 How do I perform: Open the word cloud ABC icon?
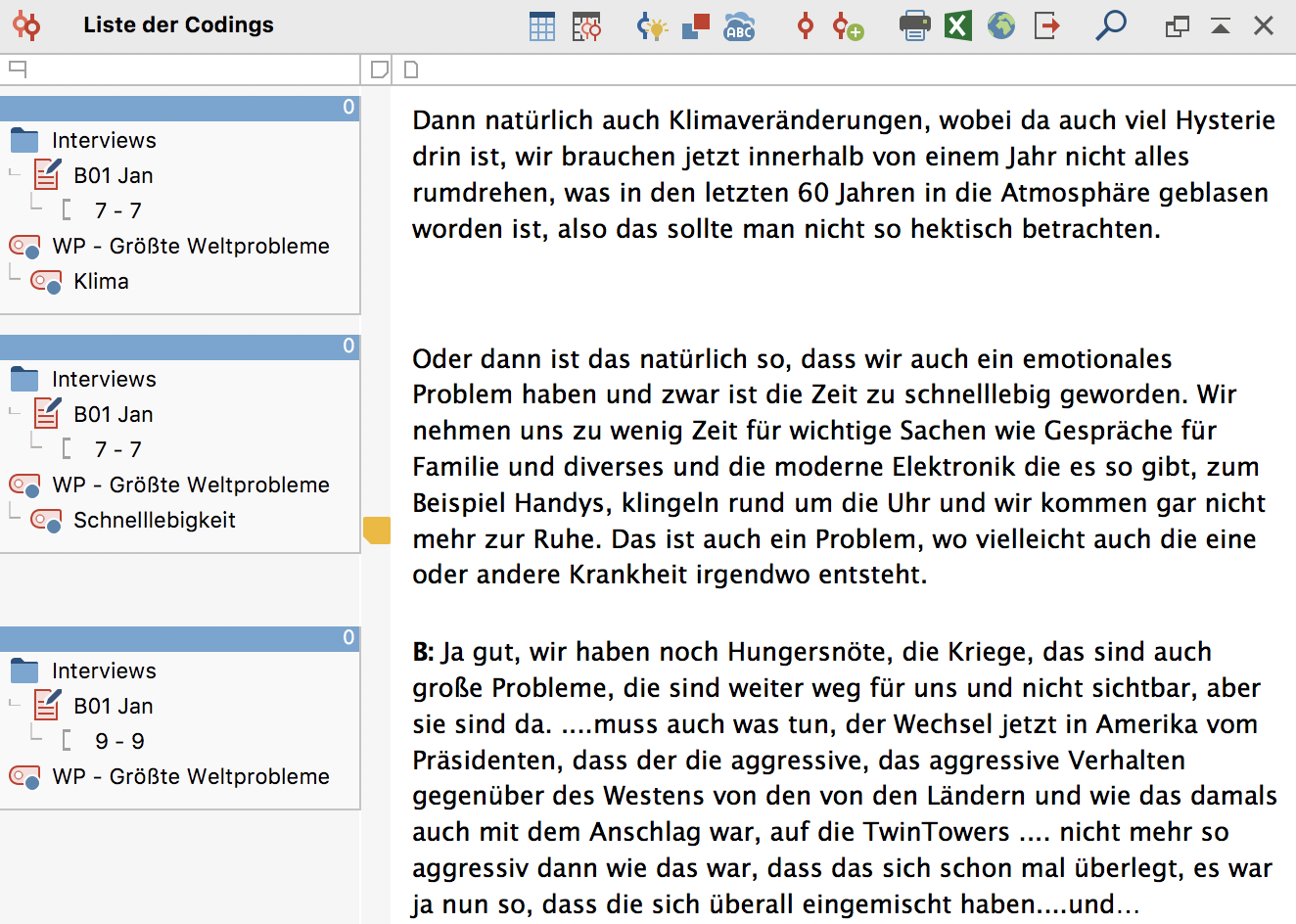pyautogui.click(x=739, y=26)
